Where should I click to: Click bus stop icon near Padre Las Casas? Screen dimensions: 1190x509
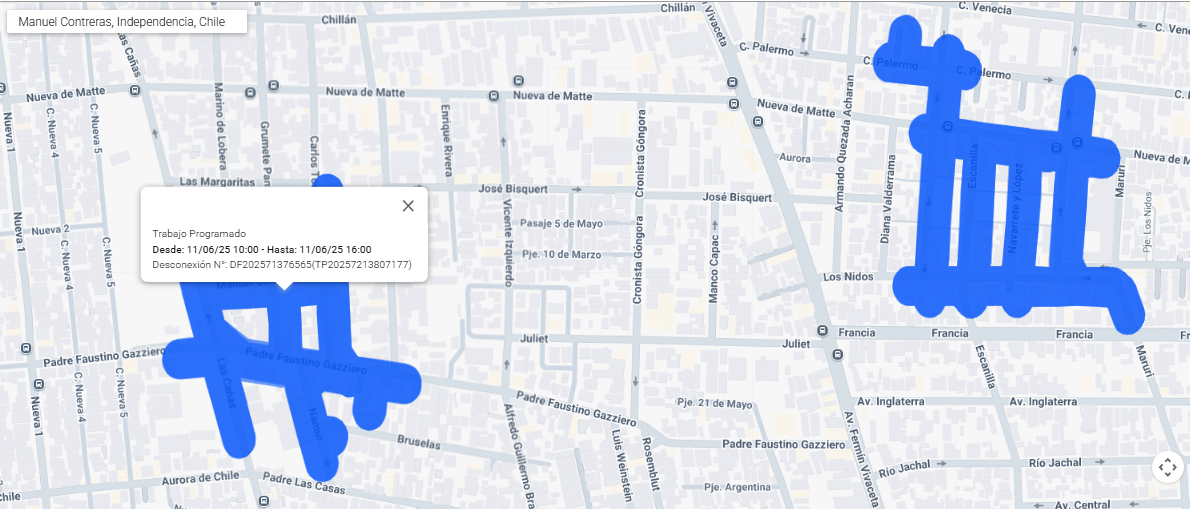tap(264, 501)
